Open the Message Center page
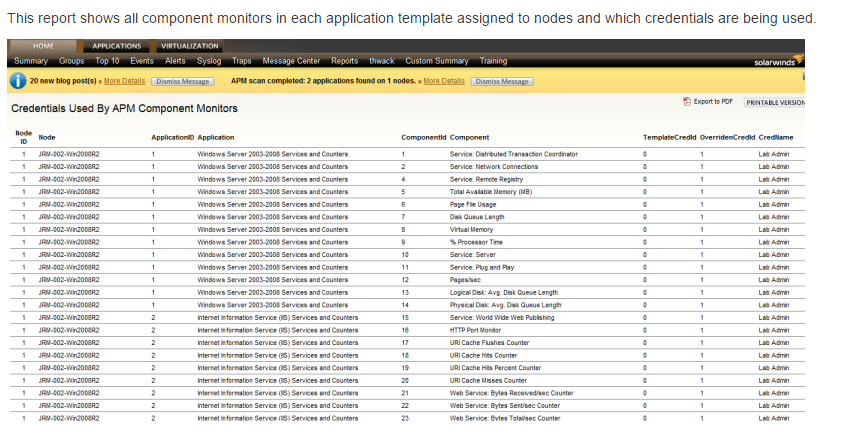852x439 pixels. 291,61
